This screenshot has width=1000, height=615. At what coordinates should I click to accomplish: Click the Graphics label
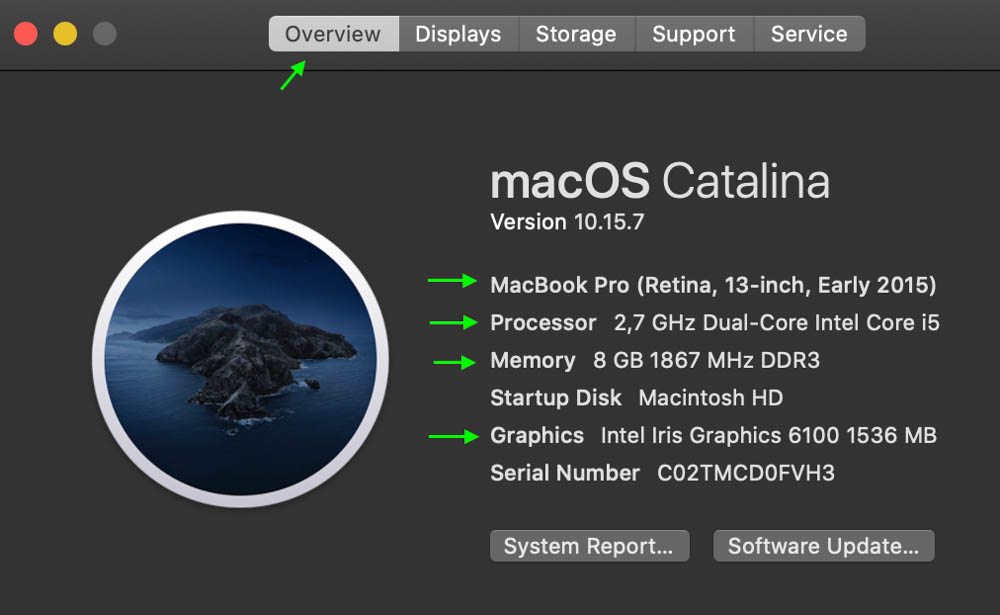(537, 436)
